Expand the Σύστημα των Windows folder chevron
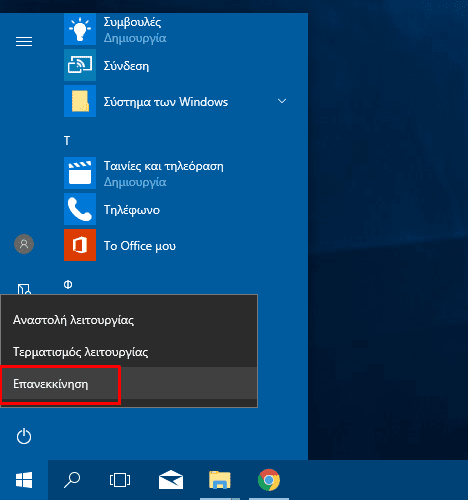 pyautogui.click(x=282, y=101)
